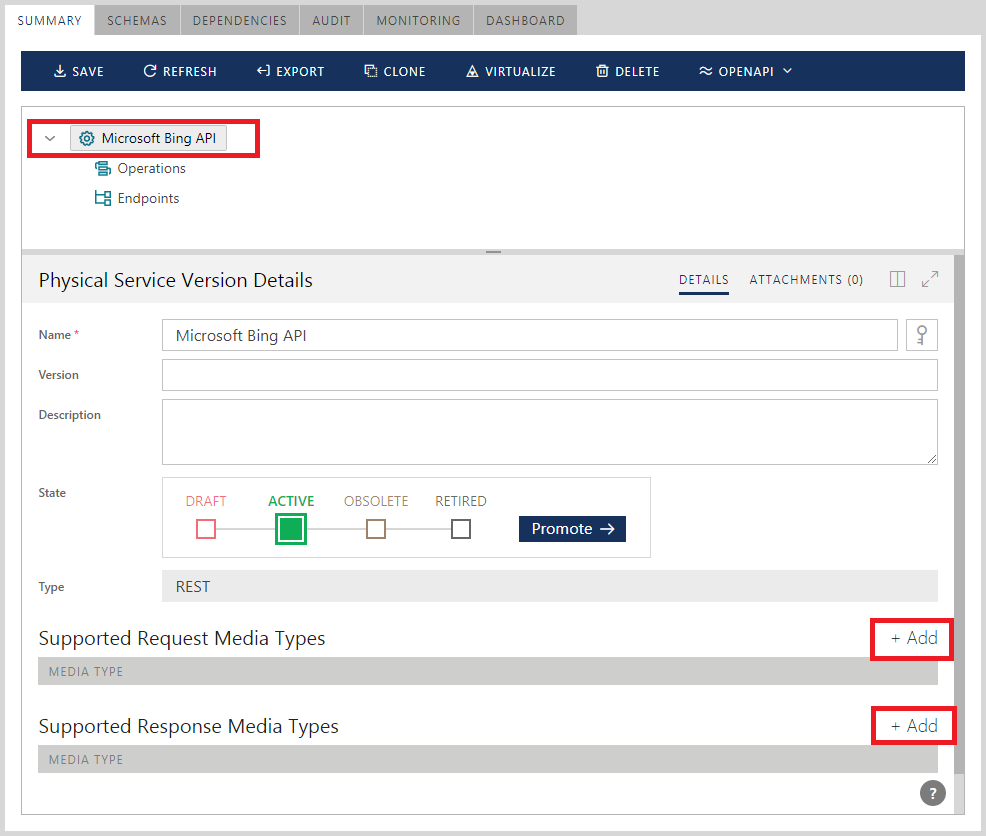This screenshot has width=986, height=836.
Task: Select the RETIRED state box
Action: point(460,529)
